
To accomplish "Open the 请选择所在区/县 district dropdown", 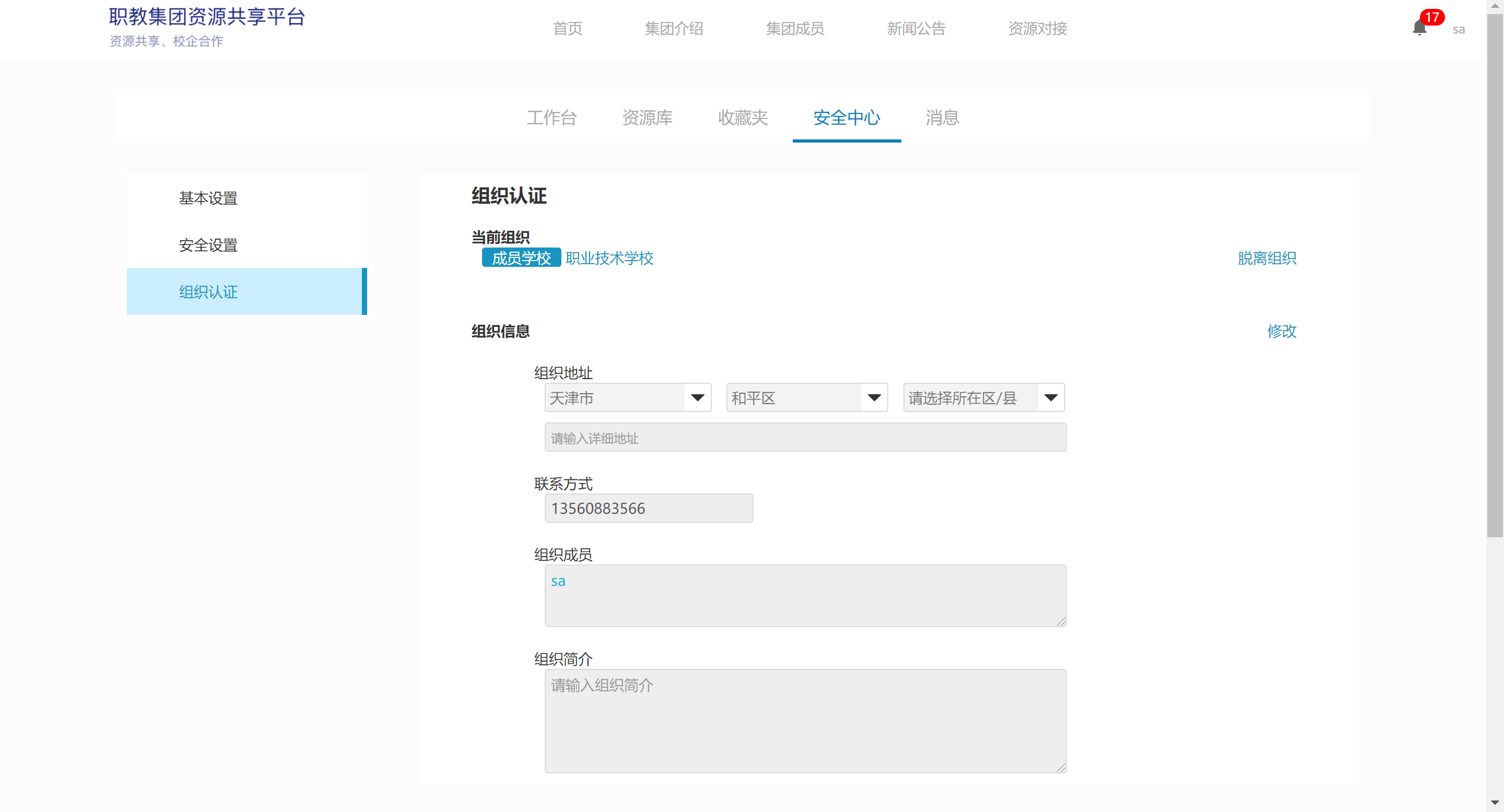I will (x=983, y=397).
